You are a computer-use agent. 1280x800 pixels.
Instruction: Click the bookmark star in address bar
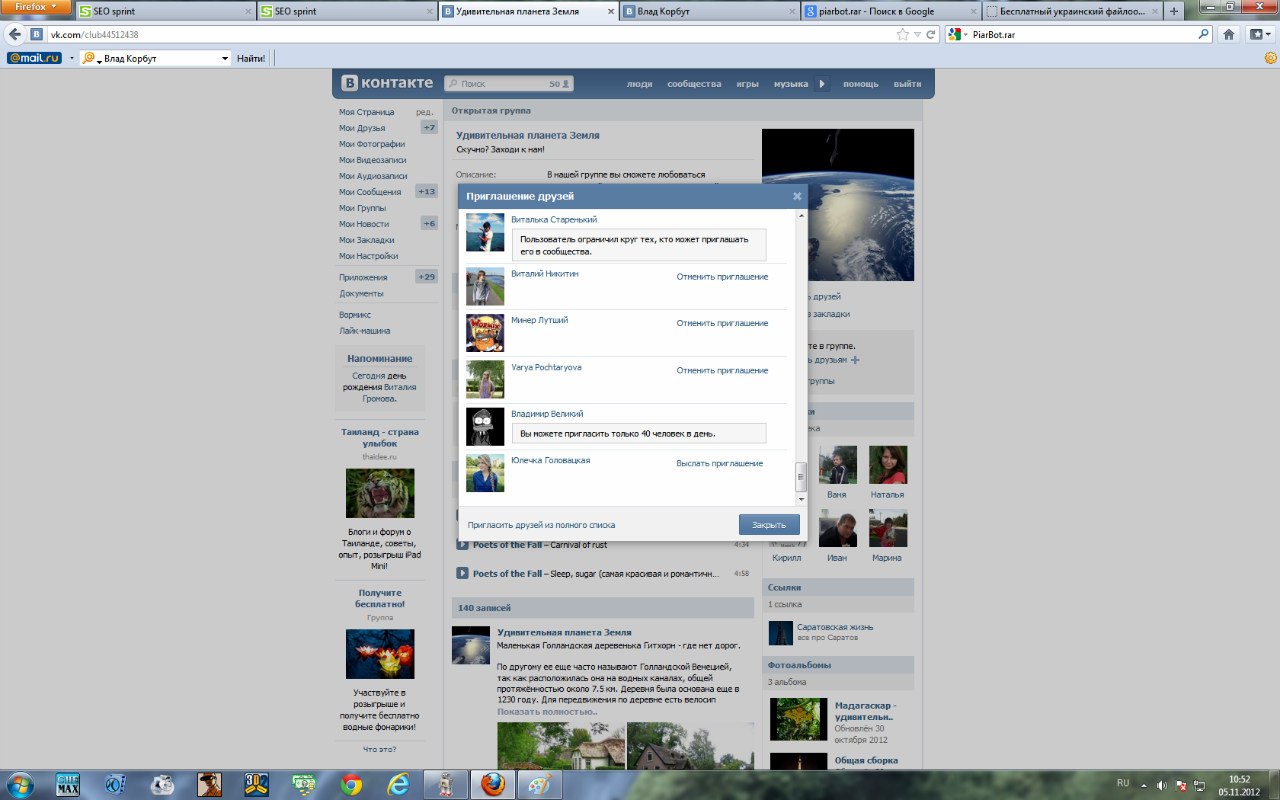[903, 34]
